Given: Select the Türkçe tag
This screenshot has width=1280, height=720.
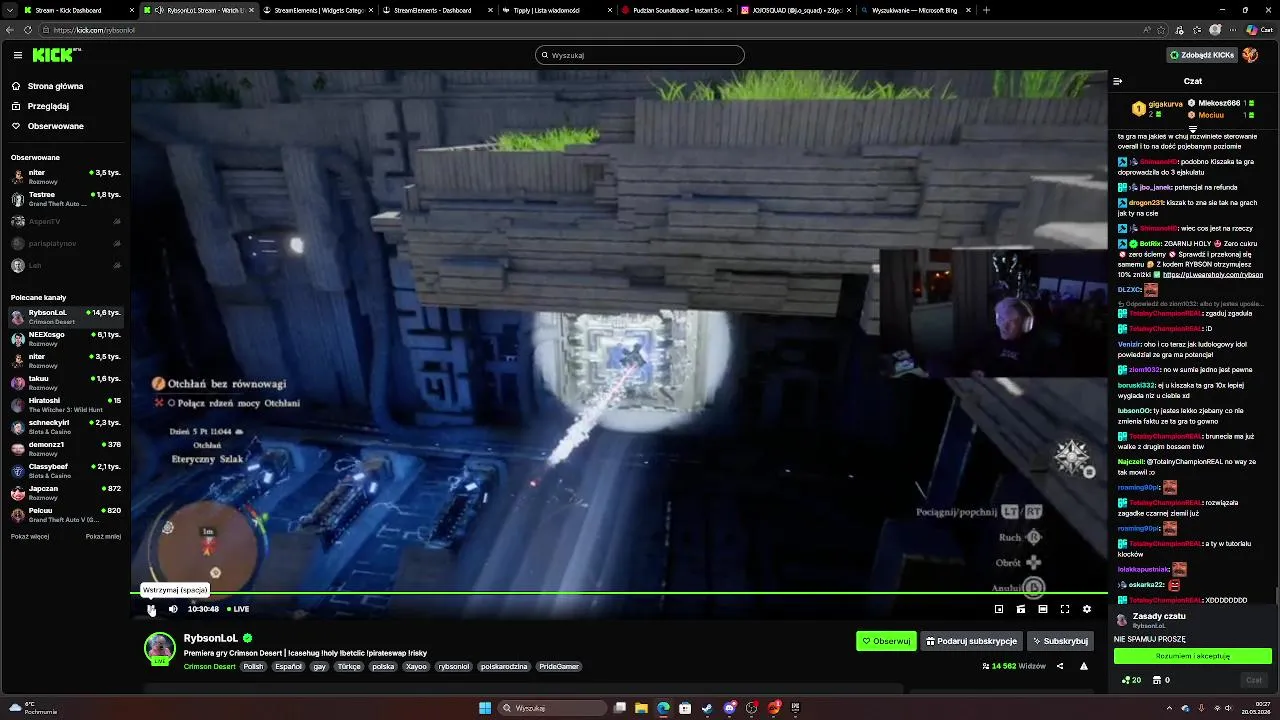Looking at the screenshot, I should (x=349, y=666).
